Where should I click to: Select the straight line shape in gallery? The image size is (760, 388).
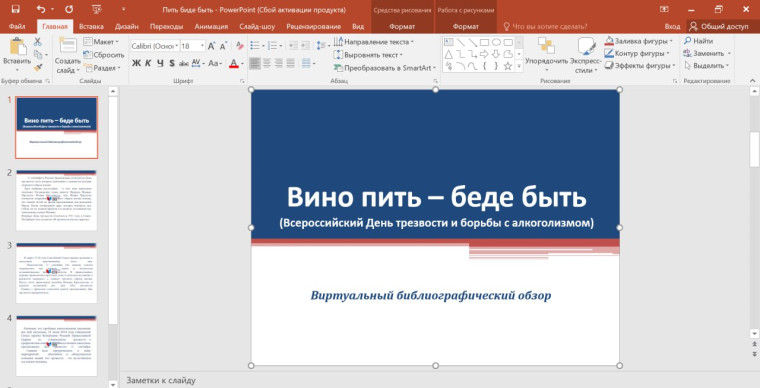(x=460, y=43)
